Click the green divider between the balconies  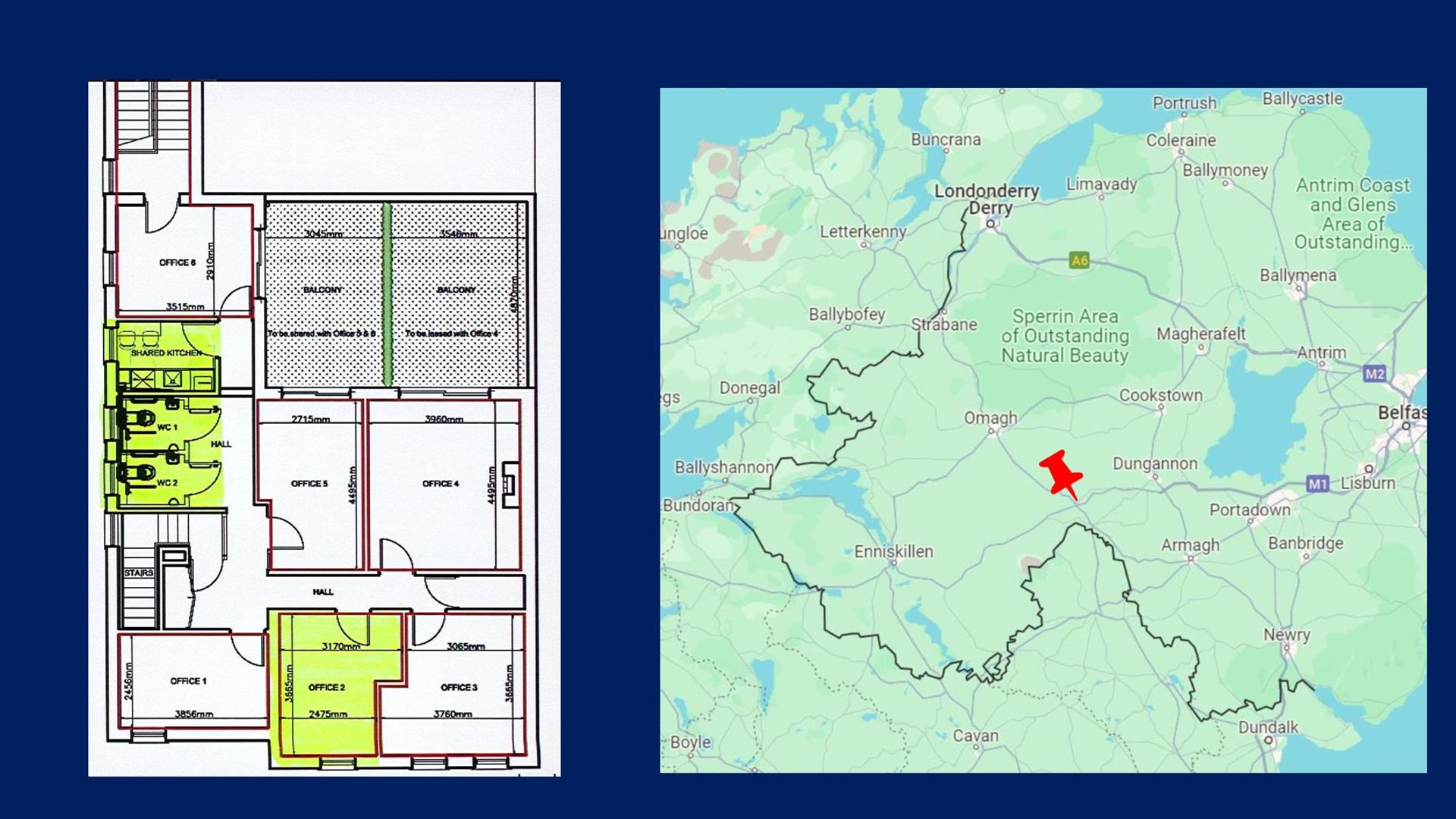click(x=387, y=296)
